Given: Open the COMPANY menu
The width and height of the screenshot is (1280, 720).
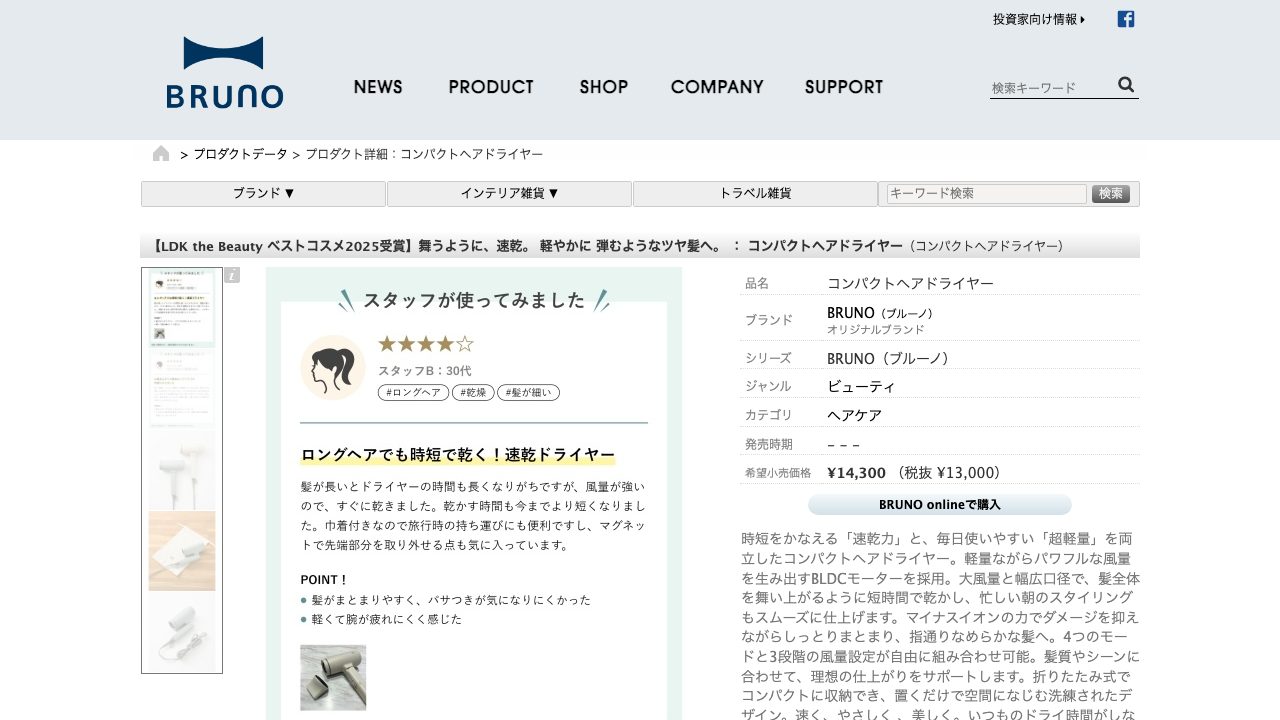Looking at the screenshot, I should point(717,87).
